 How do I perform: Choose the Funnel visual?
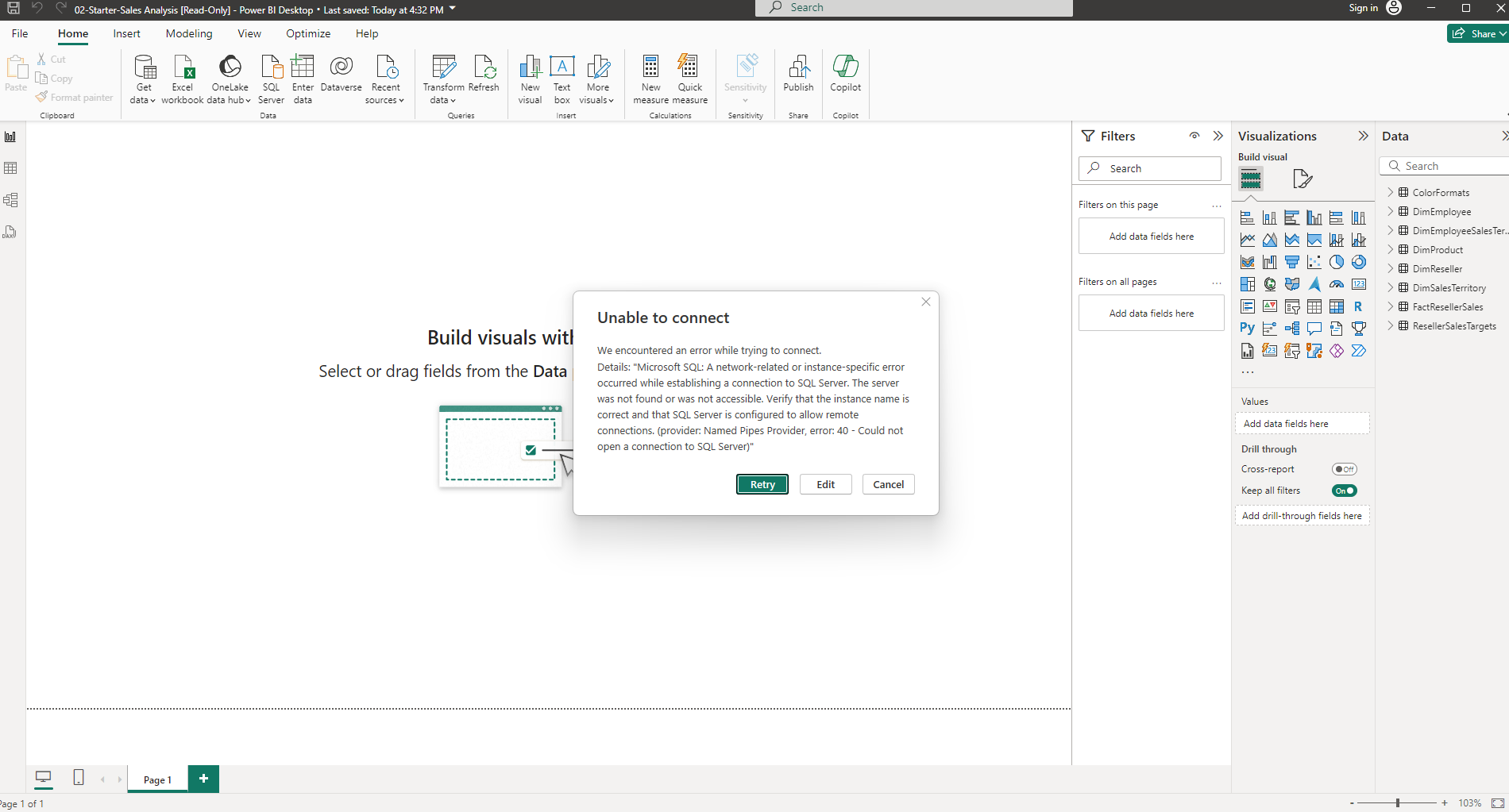(1292, 262)
